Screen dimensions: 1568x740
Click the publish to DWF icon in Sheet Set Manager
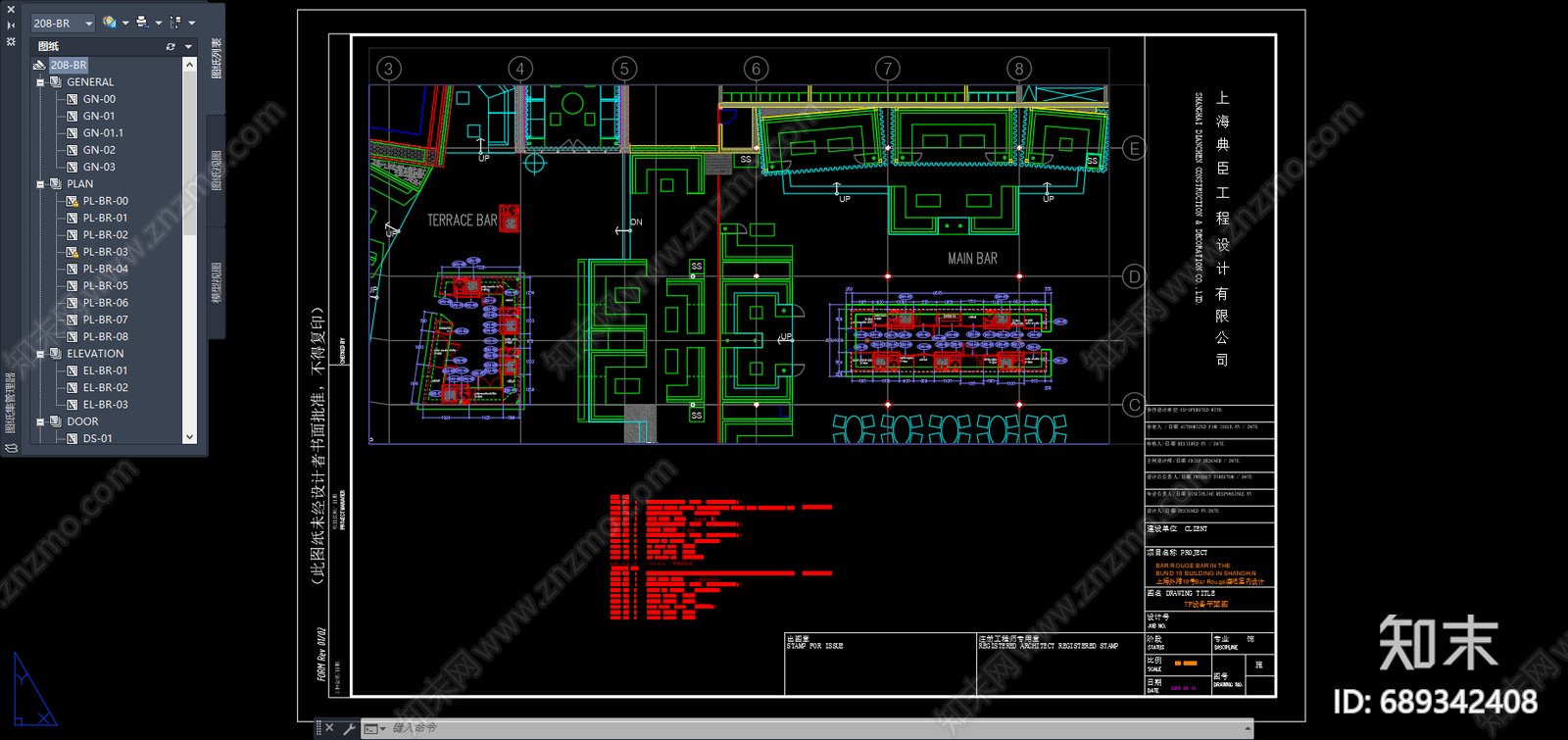109,23
